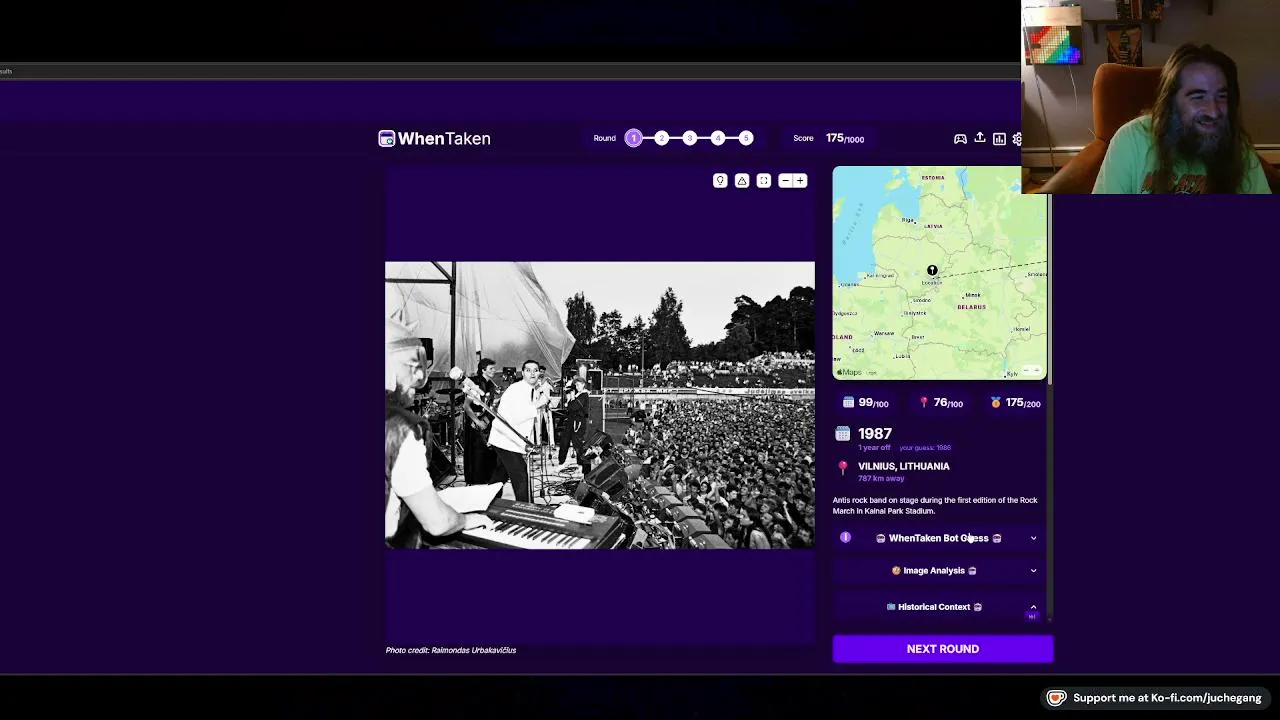
Task: Click the 'your guess: 1986' text
Action: point(925,448)
